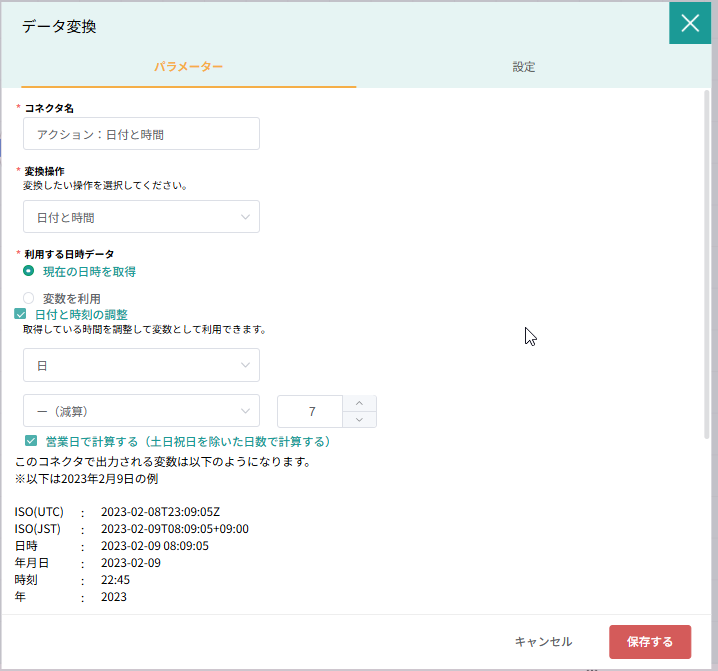
Task: Decrease value with stepper down arrow
Action: [x=359, y=420]
